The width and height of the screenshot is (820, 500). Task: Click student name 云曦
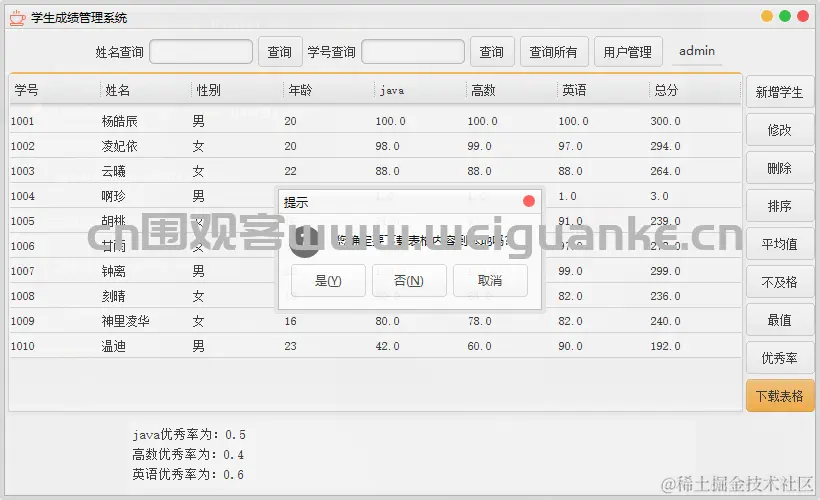pos(113,171)
